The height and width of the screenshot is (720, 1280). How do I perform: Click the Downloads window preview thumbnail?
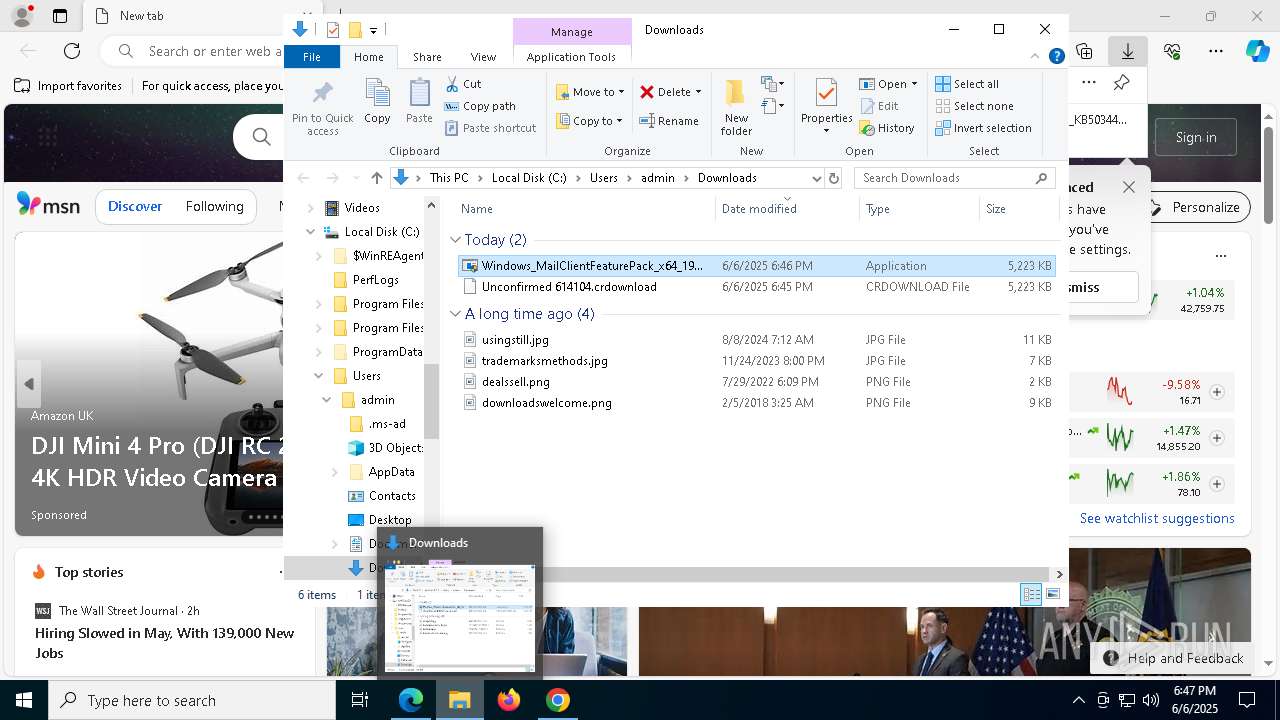tap(460, 617)
